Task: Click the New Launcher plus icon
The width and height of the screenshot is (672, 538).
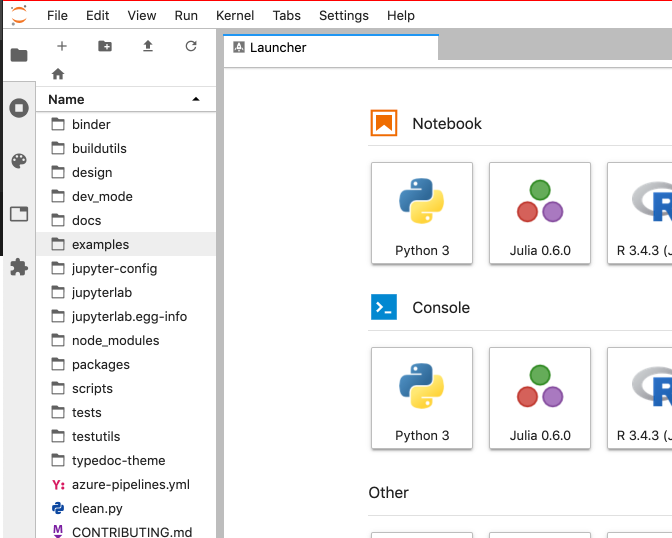Action: click(62, 46)
